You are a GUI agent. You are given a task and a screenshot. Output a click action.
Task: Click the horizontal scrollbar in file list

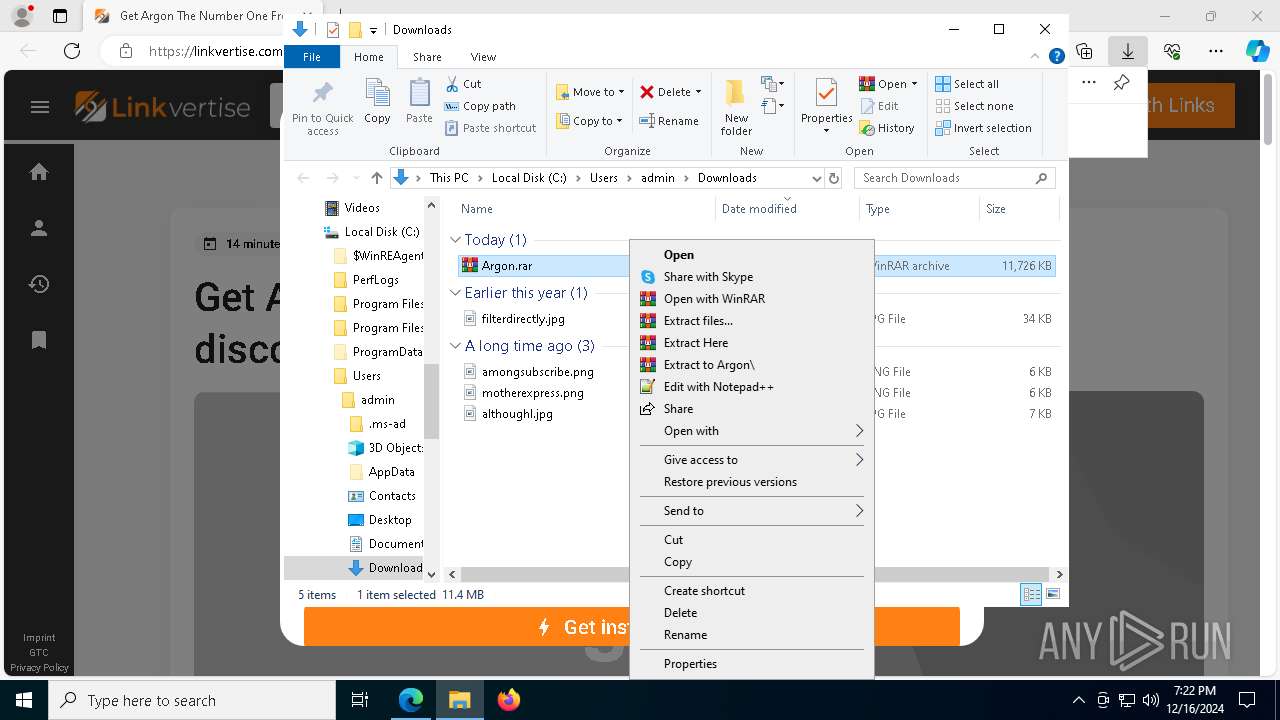click(755, 575)
